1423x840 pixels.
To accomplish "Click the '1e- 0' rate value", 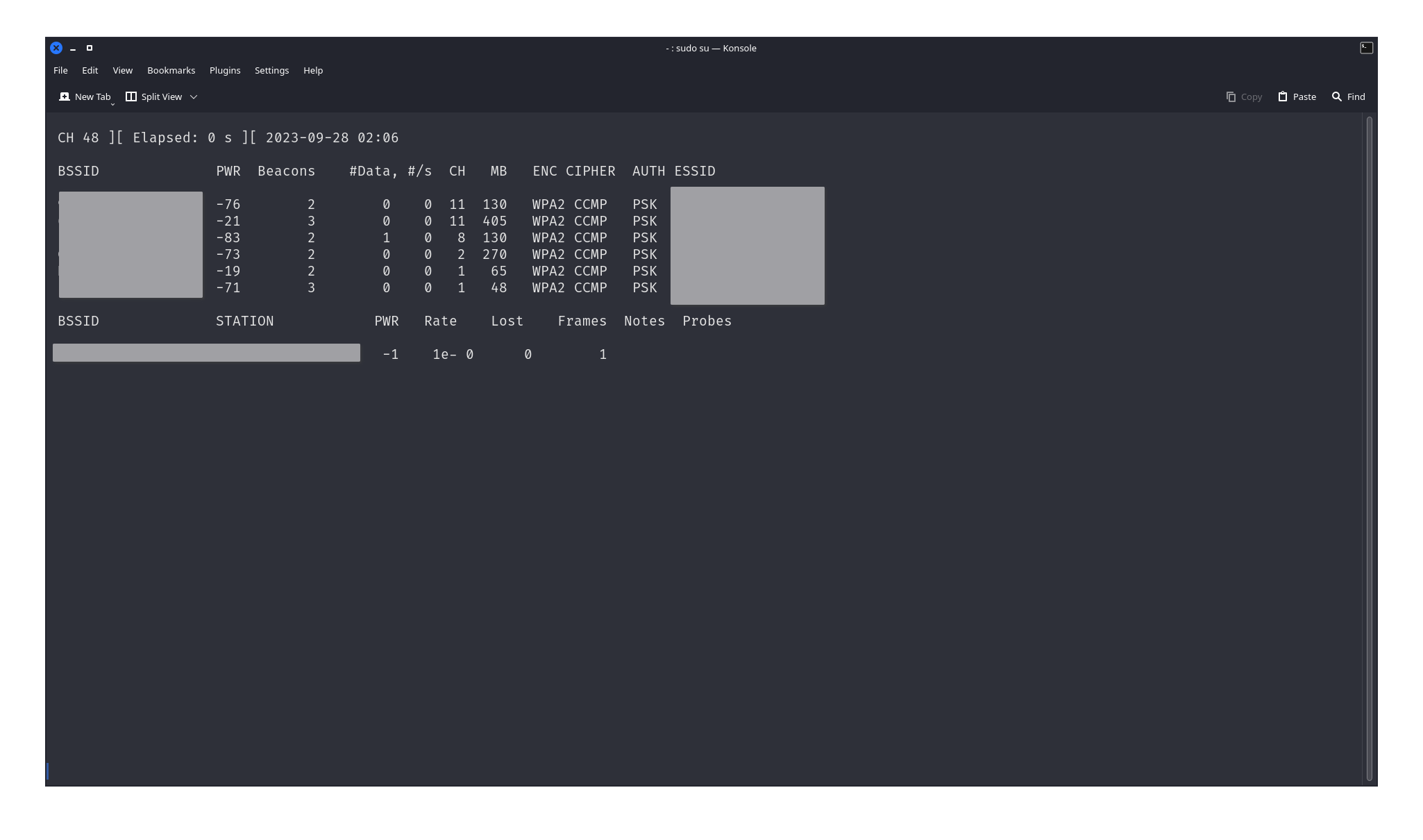I will point(453,354).
